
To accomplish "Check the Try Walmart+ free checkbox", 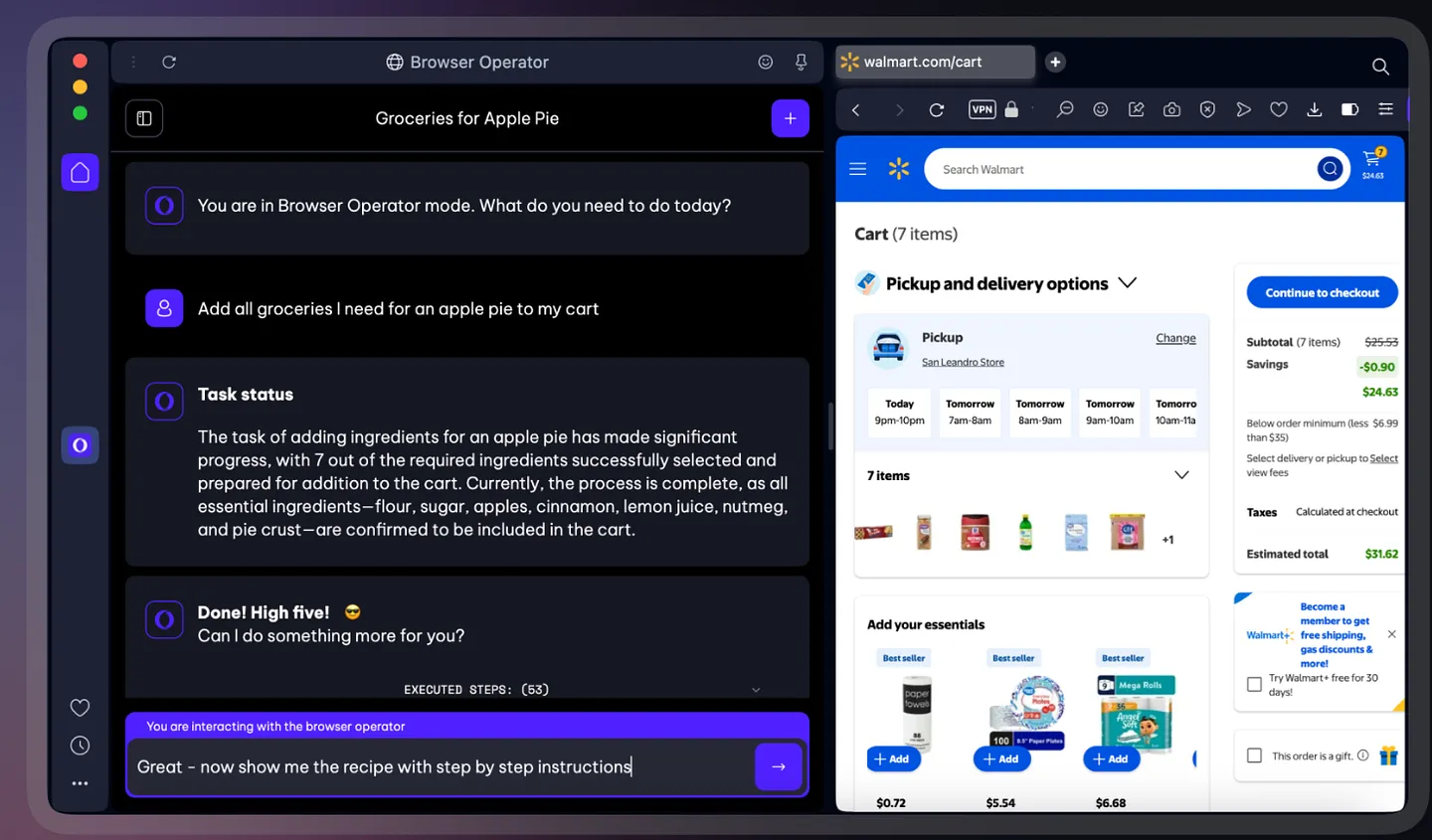I will [x=1254, y=684].
